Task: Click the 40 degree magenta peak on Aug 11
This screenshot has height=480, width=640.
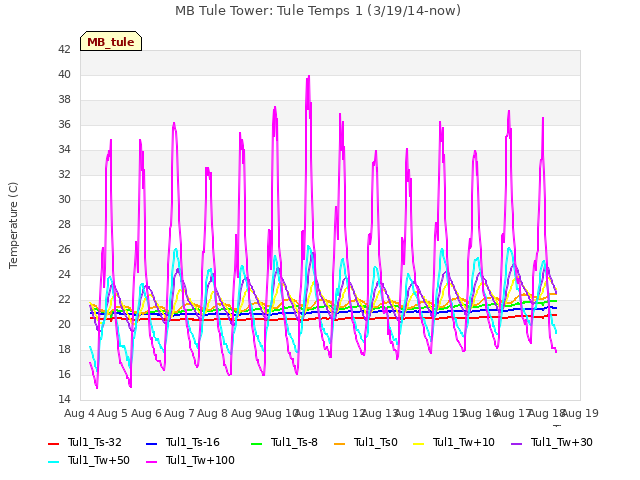Action: [309, 77]
